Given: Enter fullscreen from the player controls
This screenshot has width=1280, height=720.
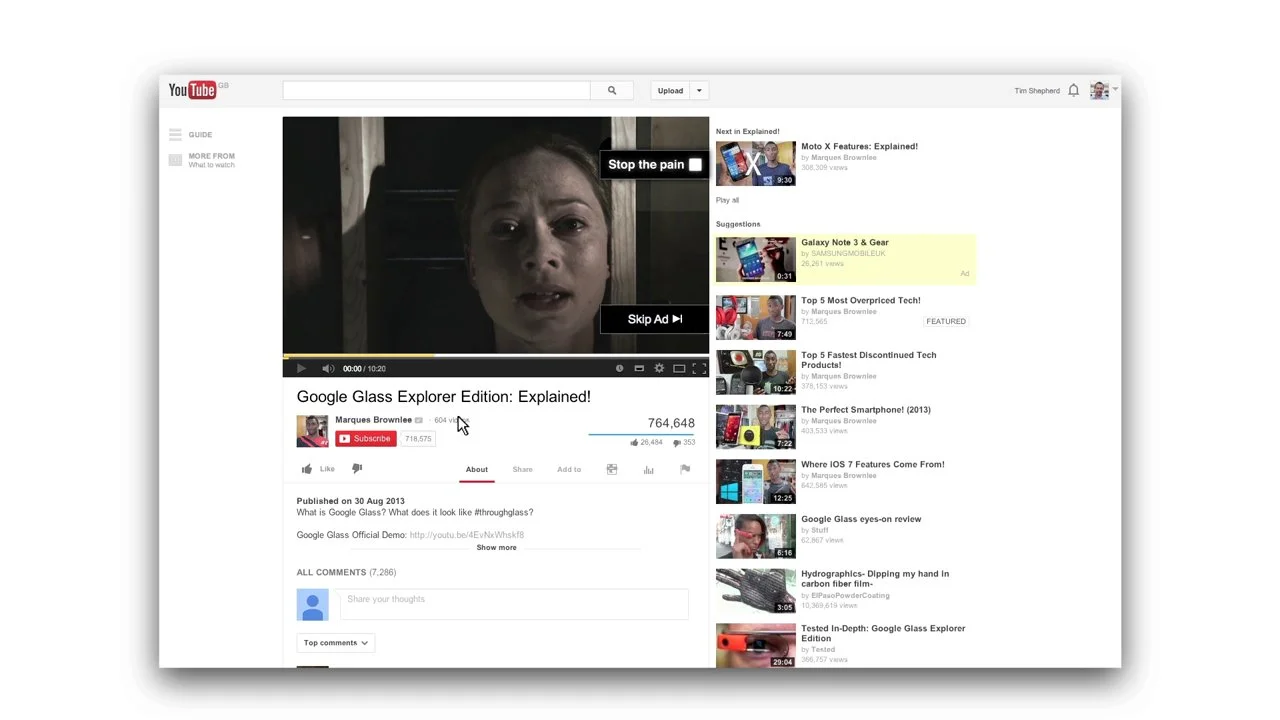Looking at the screenshot, I should pos(699,369).
